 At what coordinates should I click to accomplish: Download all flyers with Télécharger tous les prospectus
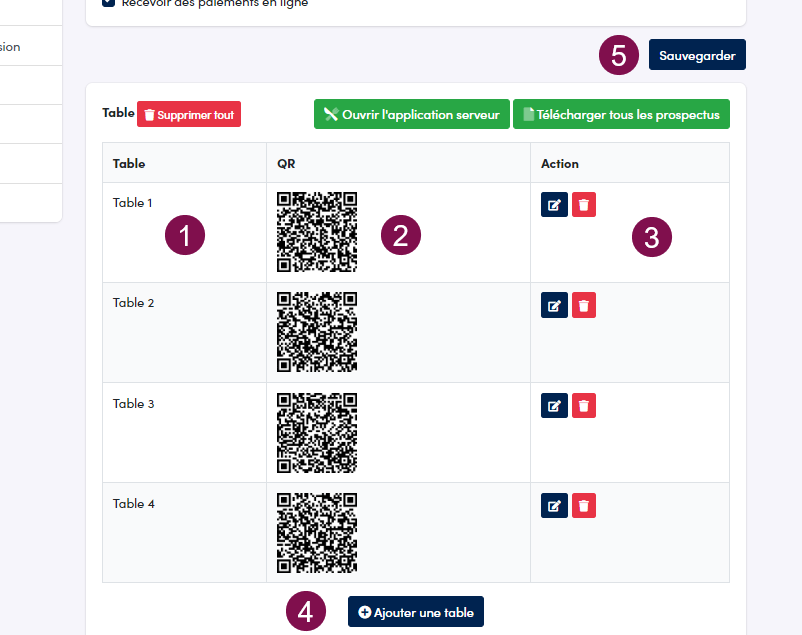621,114
